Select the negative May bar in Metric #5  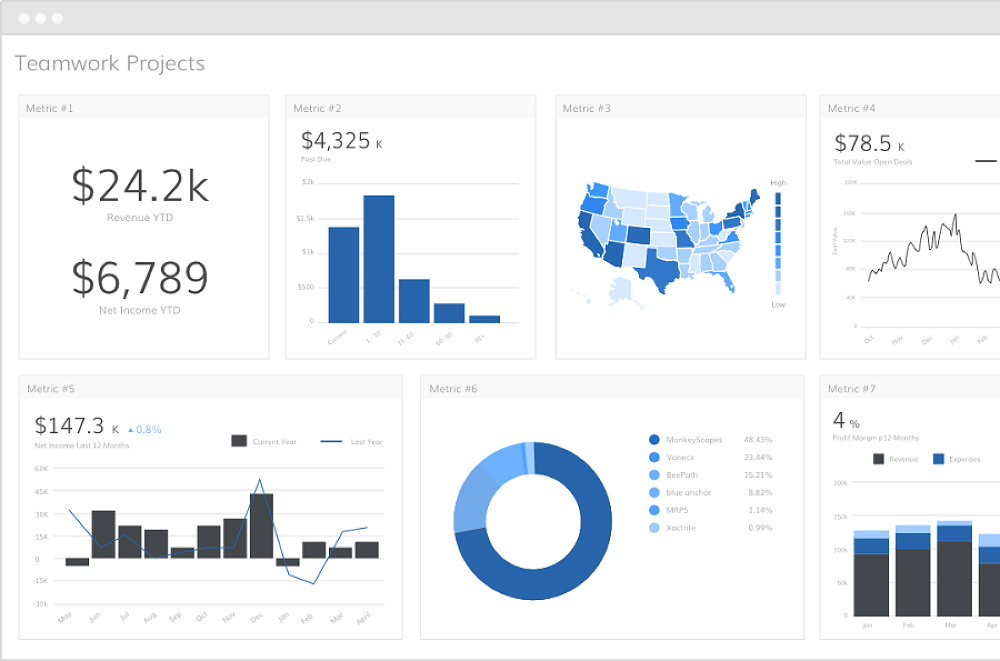(x=77, y=562)
